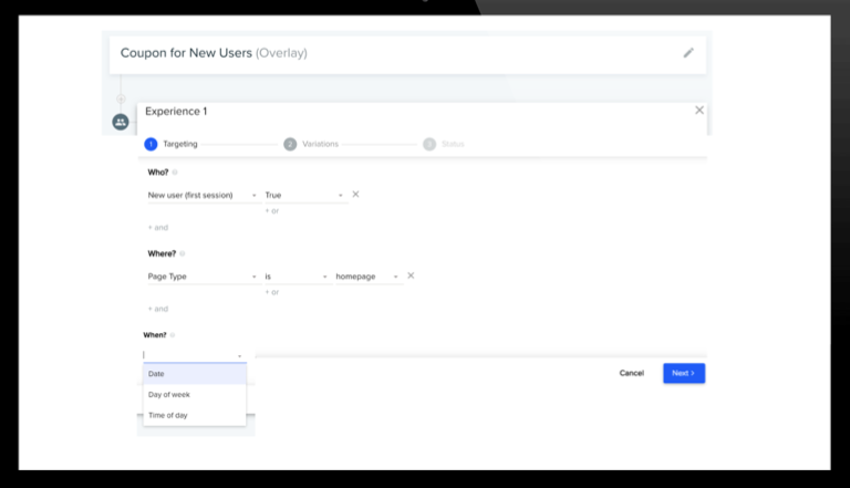The height and width of the screenshot is (488, 850).
Task: Delete the Page Type condition with X
Action: pyautogui.click(x=410, y=276)
